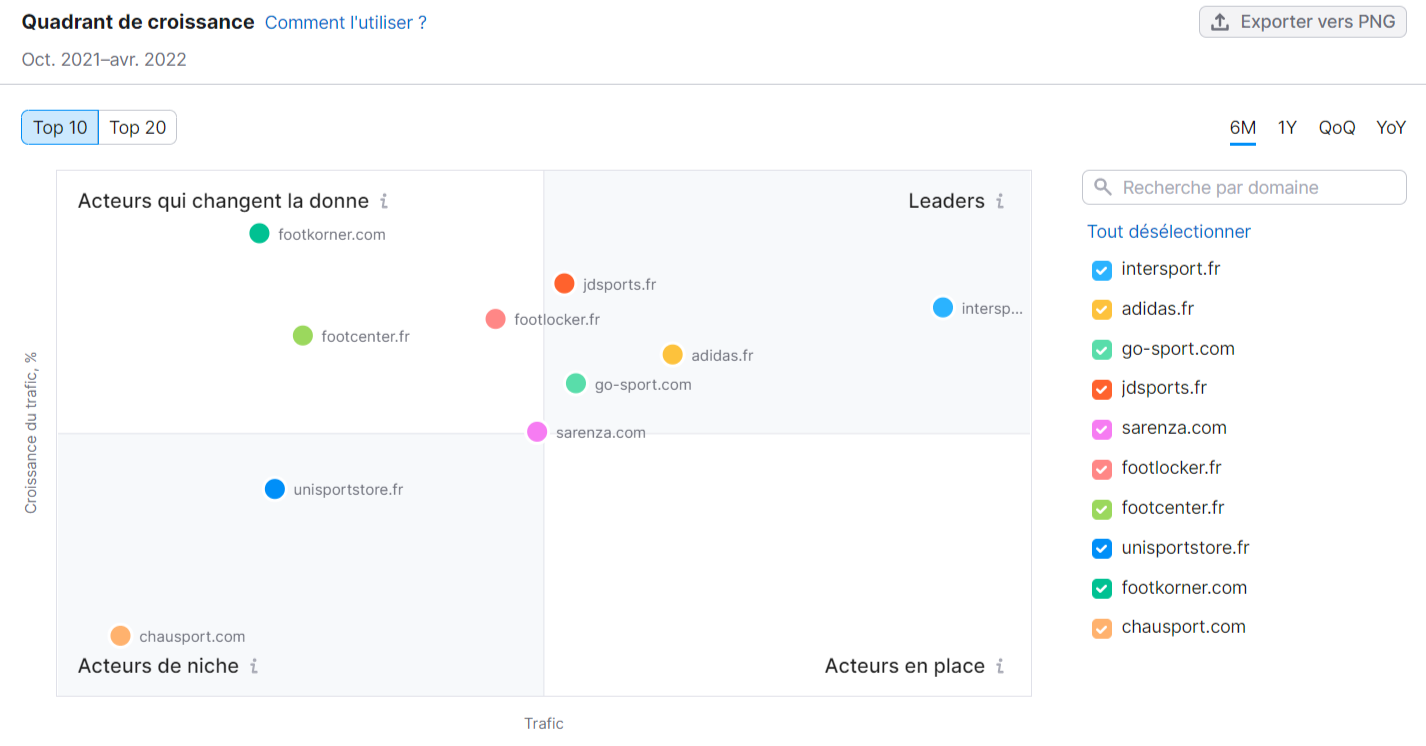1426x746 pixels.
Task: Open the Comment l'utiliser help link
Action: tap(346, 22)
